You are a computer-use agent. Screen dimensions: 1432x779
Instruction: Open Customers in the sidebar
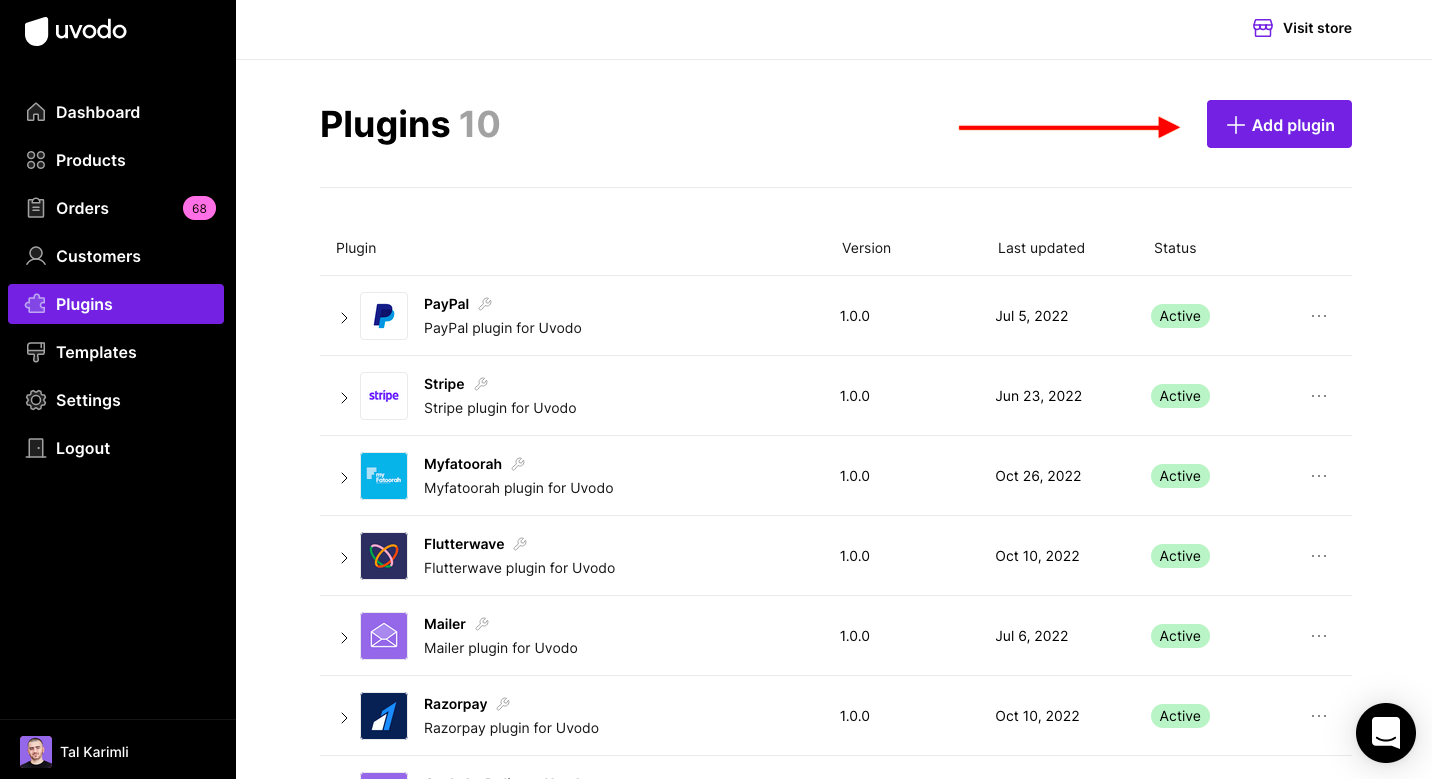(x=116, y=256)
